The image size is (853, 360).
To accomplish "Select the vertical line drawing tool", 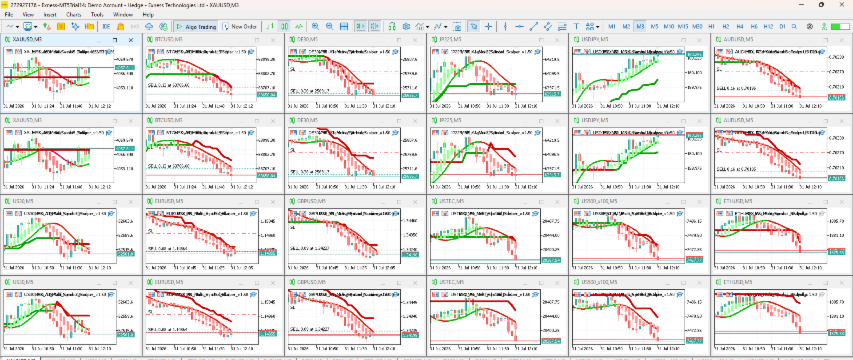I will point(505,26).
